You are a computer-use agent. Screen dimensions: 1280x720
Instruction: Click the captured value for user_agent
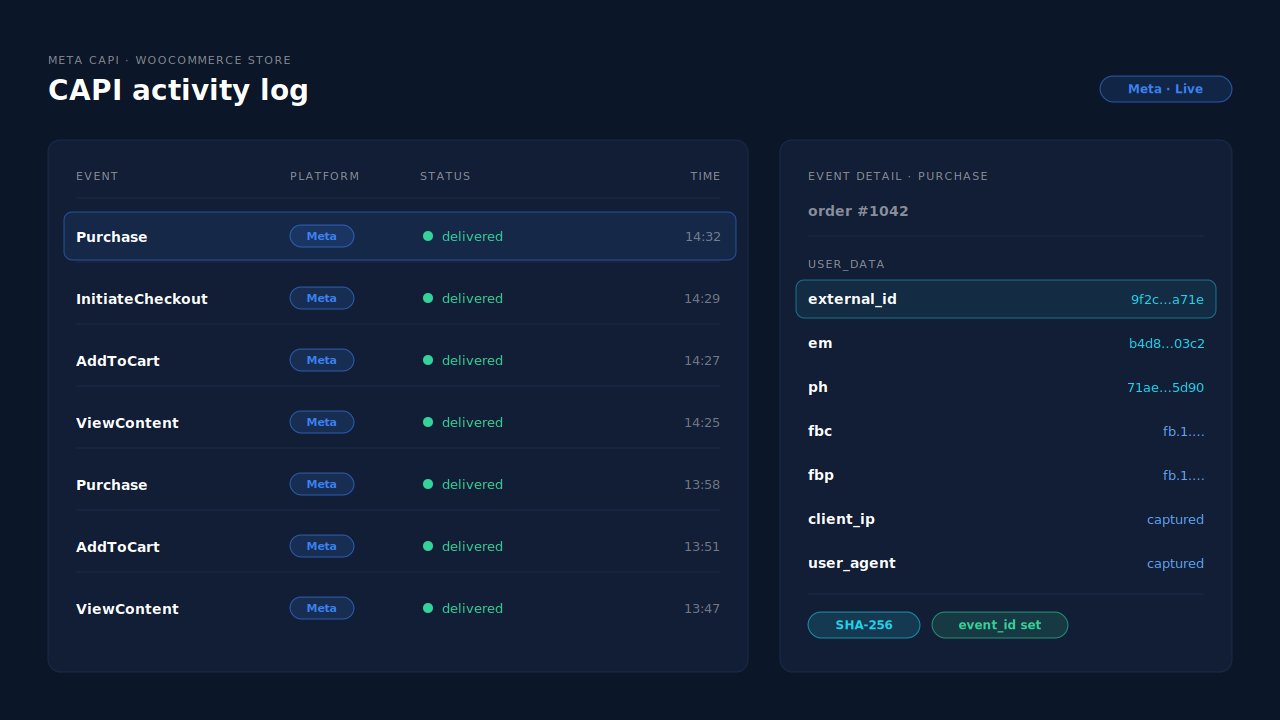[x=1176, y=563]
